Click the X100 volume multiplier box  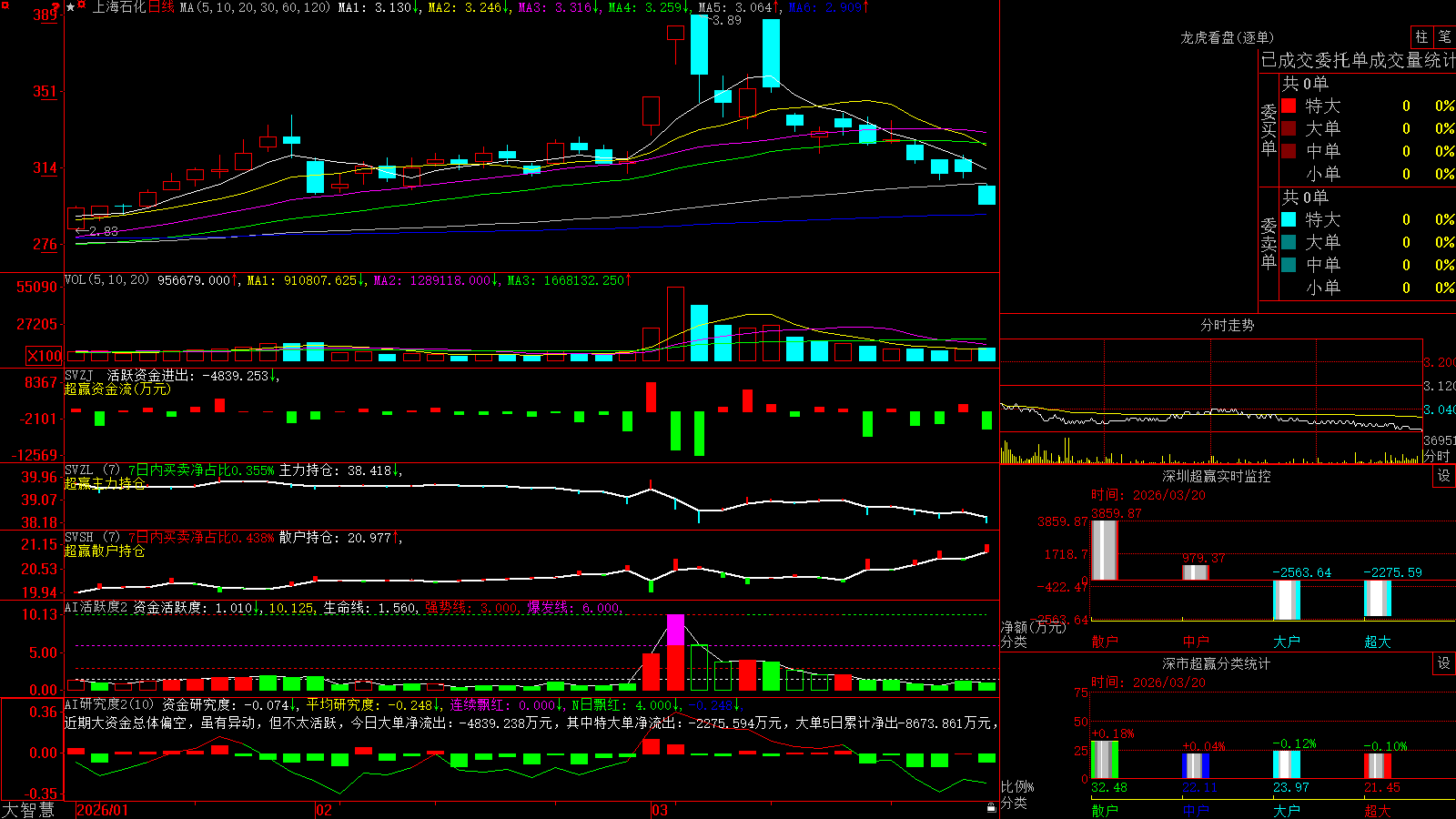[x=44, y=356]
